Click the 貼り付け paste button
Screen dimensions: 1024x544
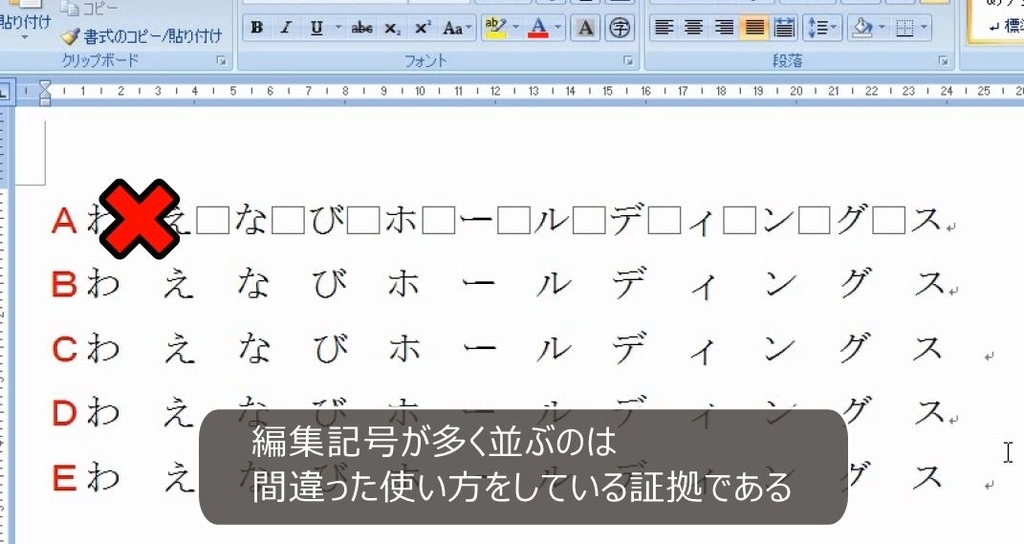[25, 22]
